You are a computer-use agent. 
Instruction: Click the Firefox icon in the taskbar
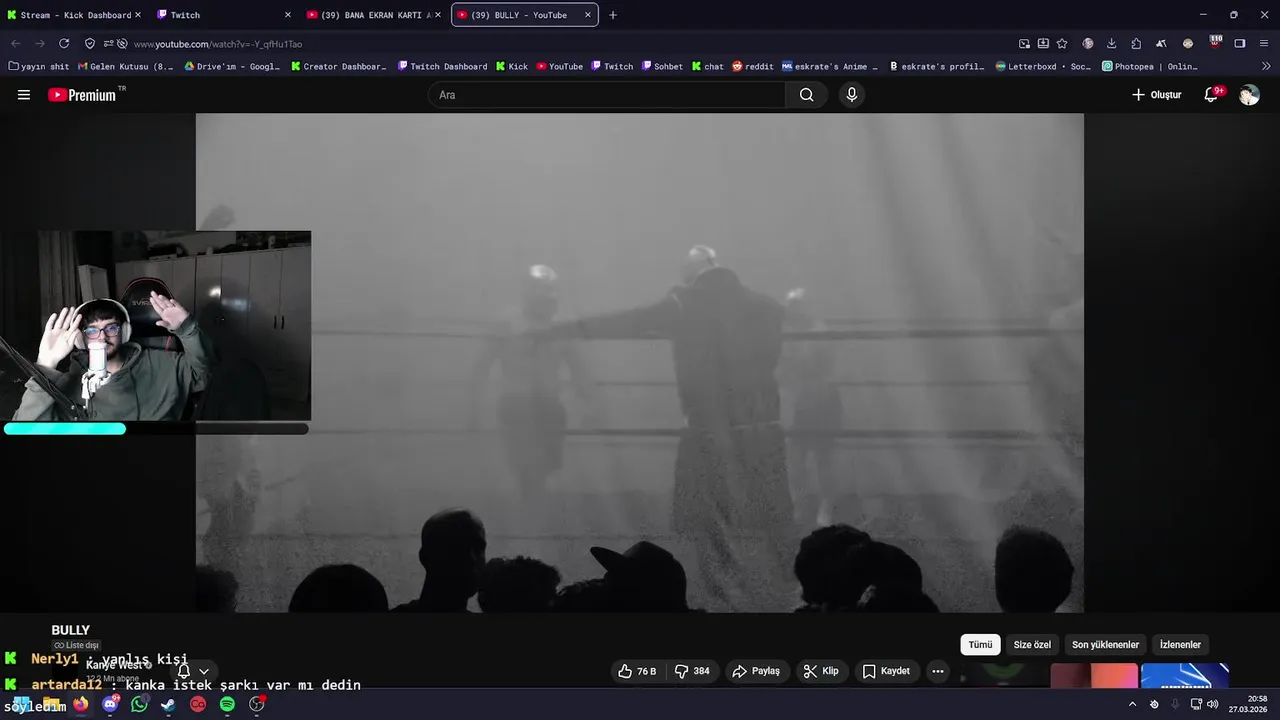(x=81, y=704)
